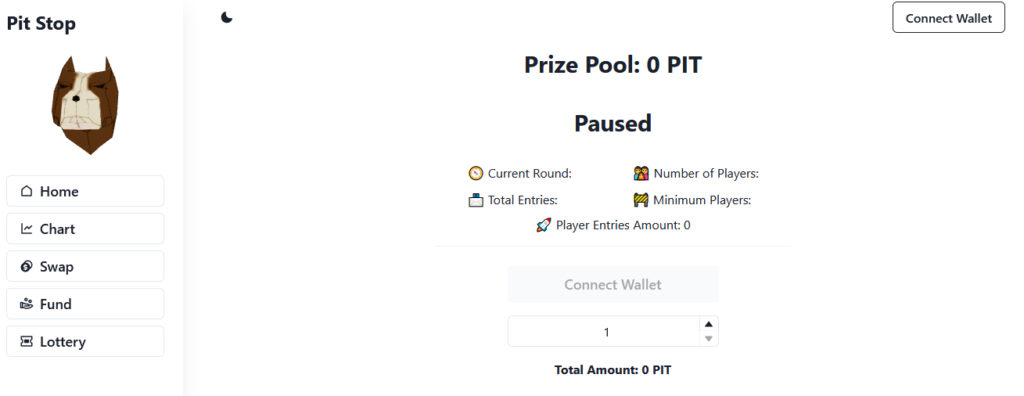Image resolution: width=1024 pixels, height=396 pixels.
Task: Click the barrier icon beside Minimum Players
Action: pyautogui.click(x=641, y=200)
